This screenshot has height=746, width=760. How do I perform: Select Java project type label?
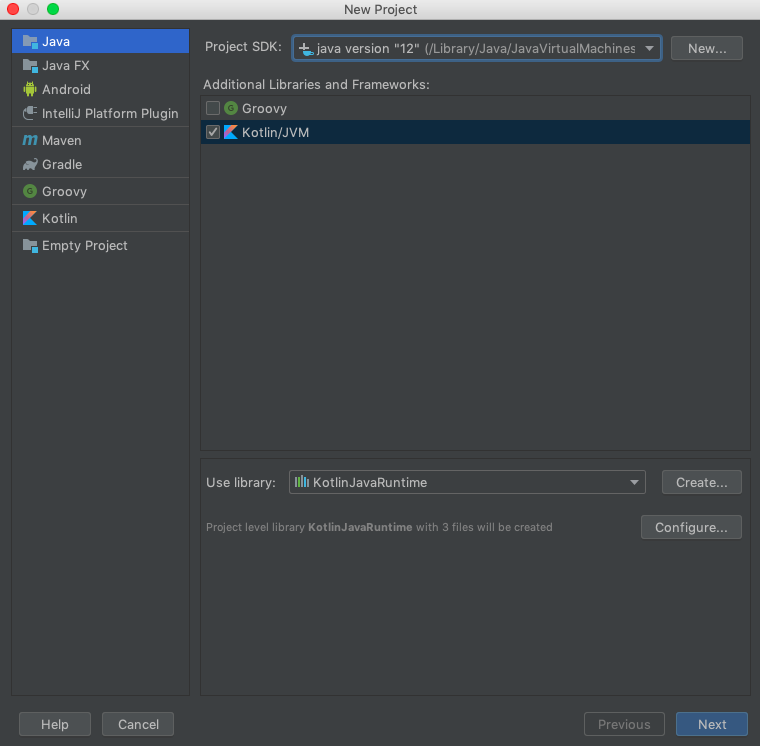56,42
